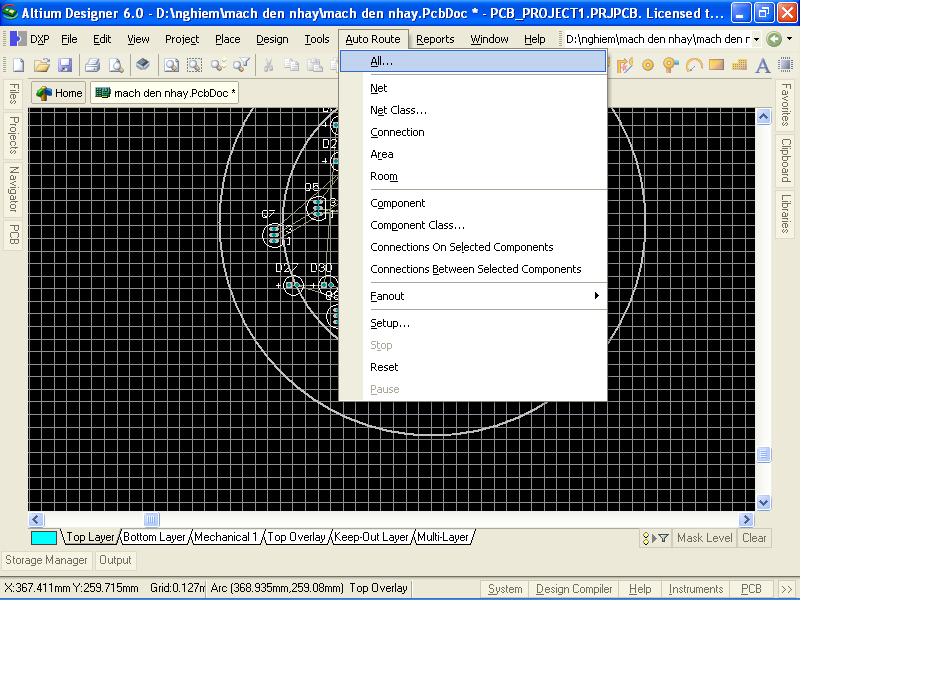Image resolution: width=950 pixels, height=690 pixels.
Task: Select the Place Fill rectangle icon
Action: pos(716,65)
